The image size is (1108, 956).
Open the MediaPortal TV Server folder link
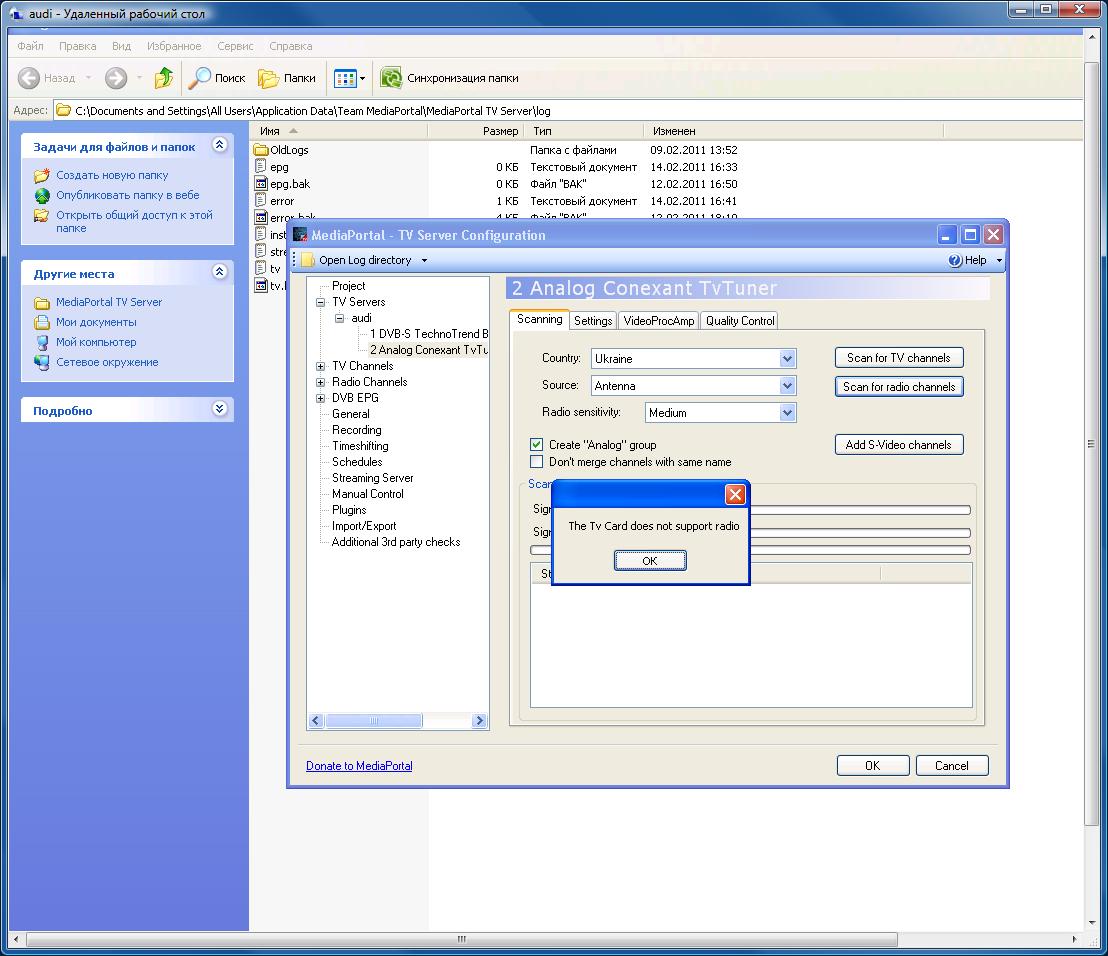(x=109, y=302)
